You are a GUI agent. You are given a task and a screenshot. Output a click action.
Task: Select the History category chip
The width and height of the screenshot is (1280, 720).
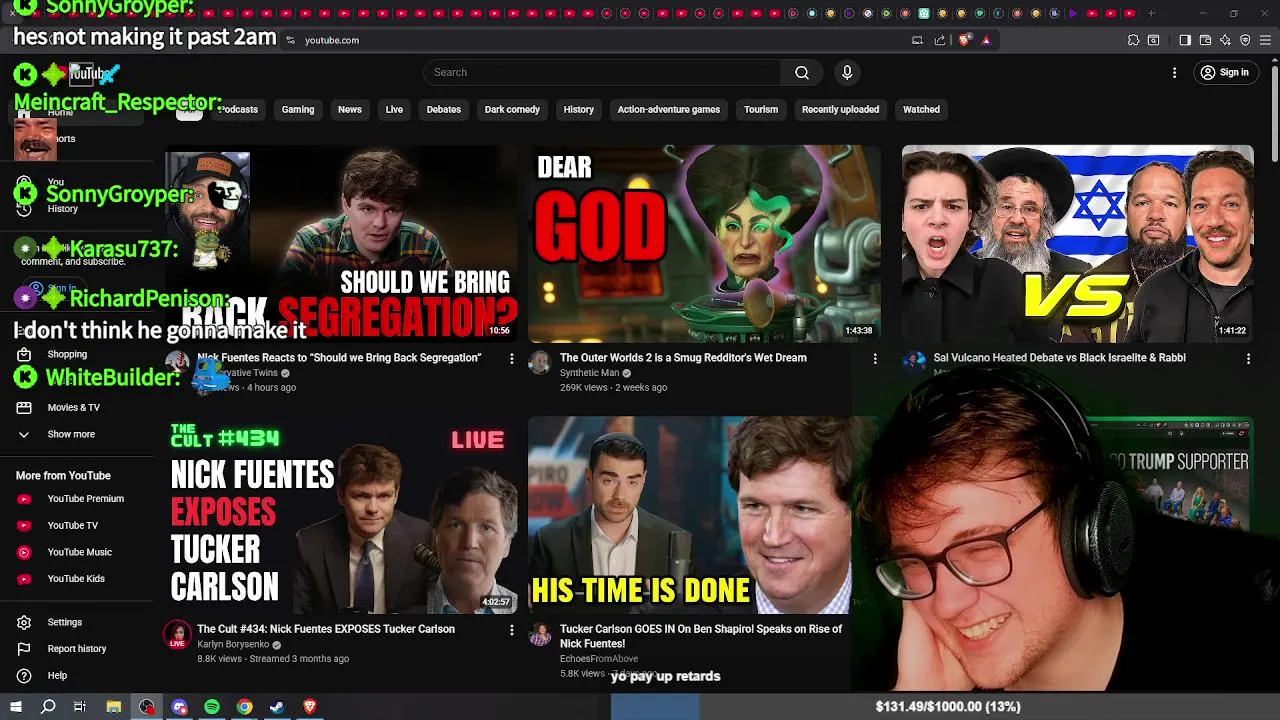pos(579,109)
